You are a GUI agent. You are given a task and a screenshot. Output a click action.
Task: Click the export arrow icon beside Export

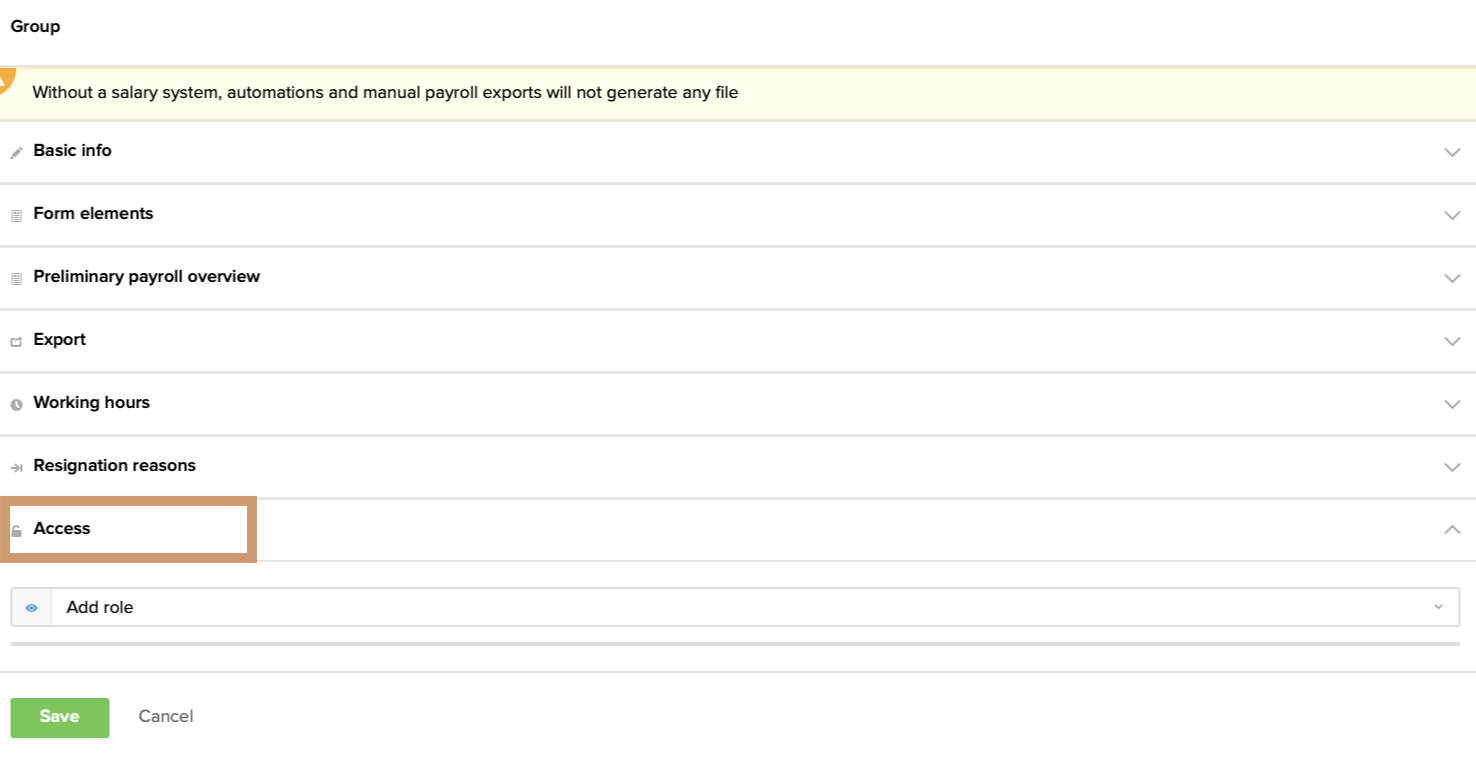(16, 342)
